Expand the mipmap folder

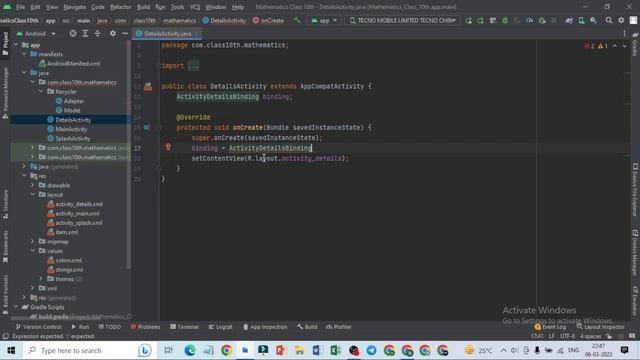[33, 242]
